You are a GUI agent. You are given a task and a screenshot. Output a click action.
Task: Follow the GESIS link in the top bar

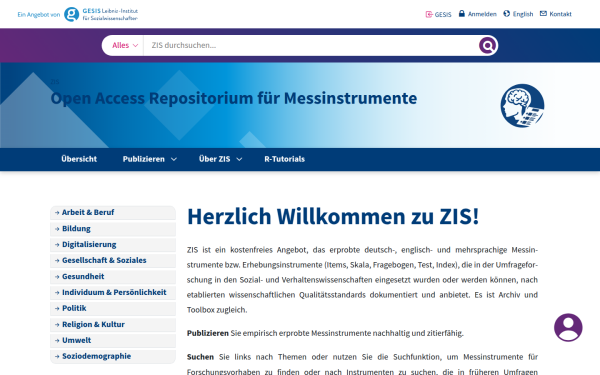click(x=443, y=15)
